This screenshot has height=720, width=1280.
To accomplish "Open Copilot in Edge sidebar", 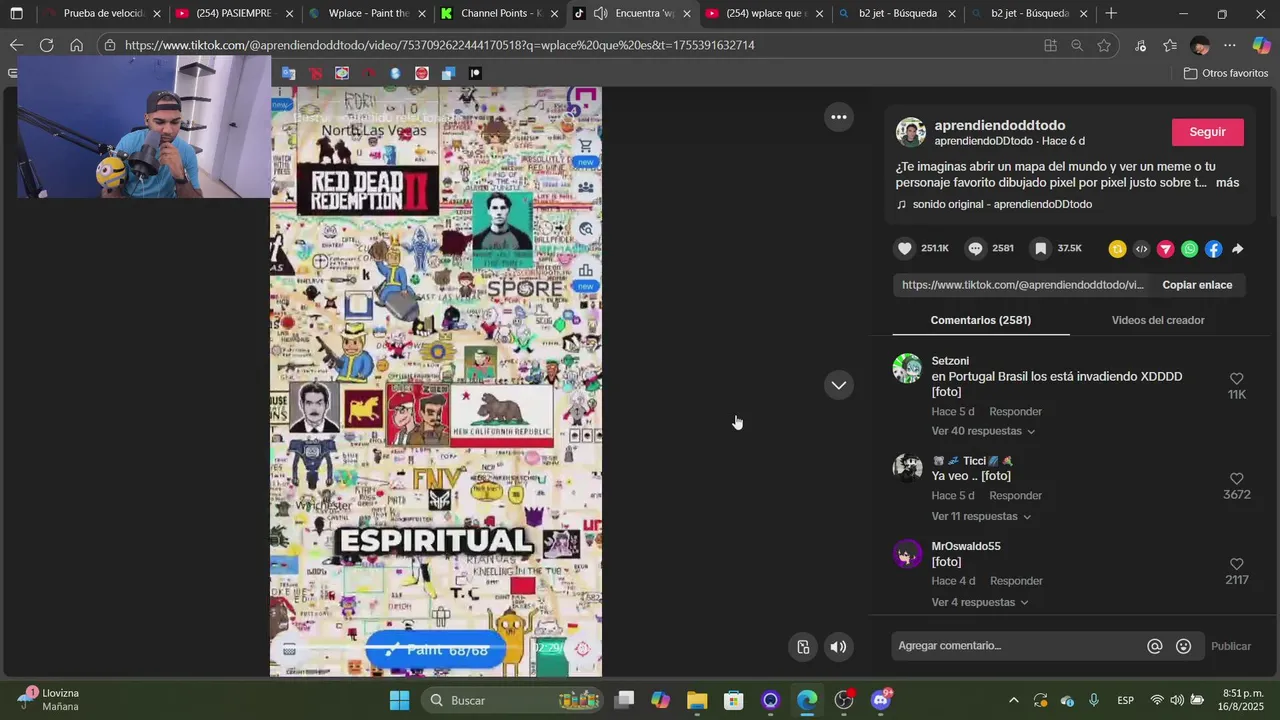I will tap(1261, 45).
